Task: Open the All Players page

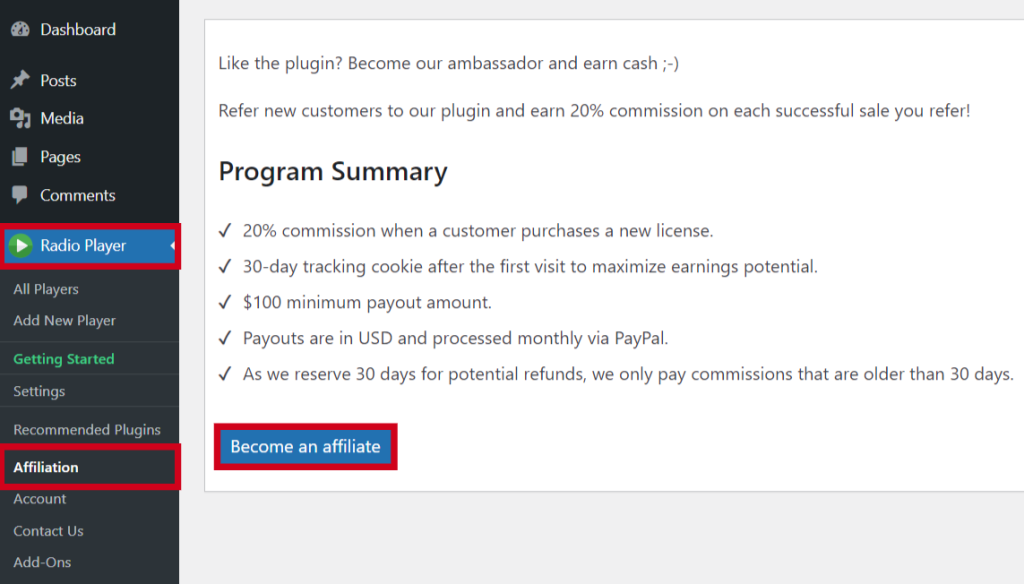Action: (x=45, y=289)
